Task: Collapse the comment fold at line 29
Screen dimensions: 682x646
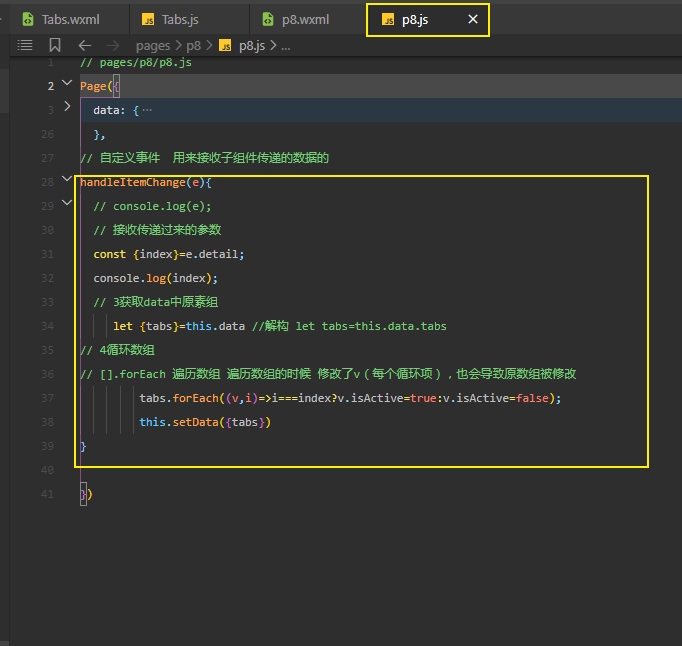Action: [67, 202]
